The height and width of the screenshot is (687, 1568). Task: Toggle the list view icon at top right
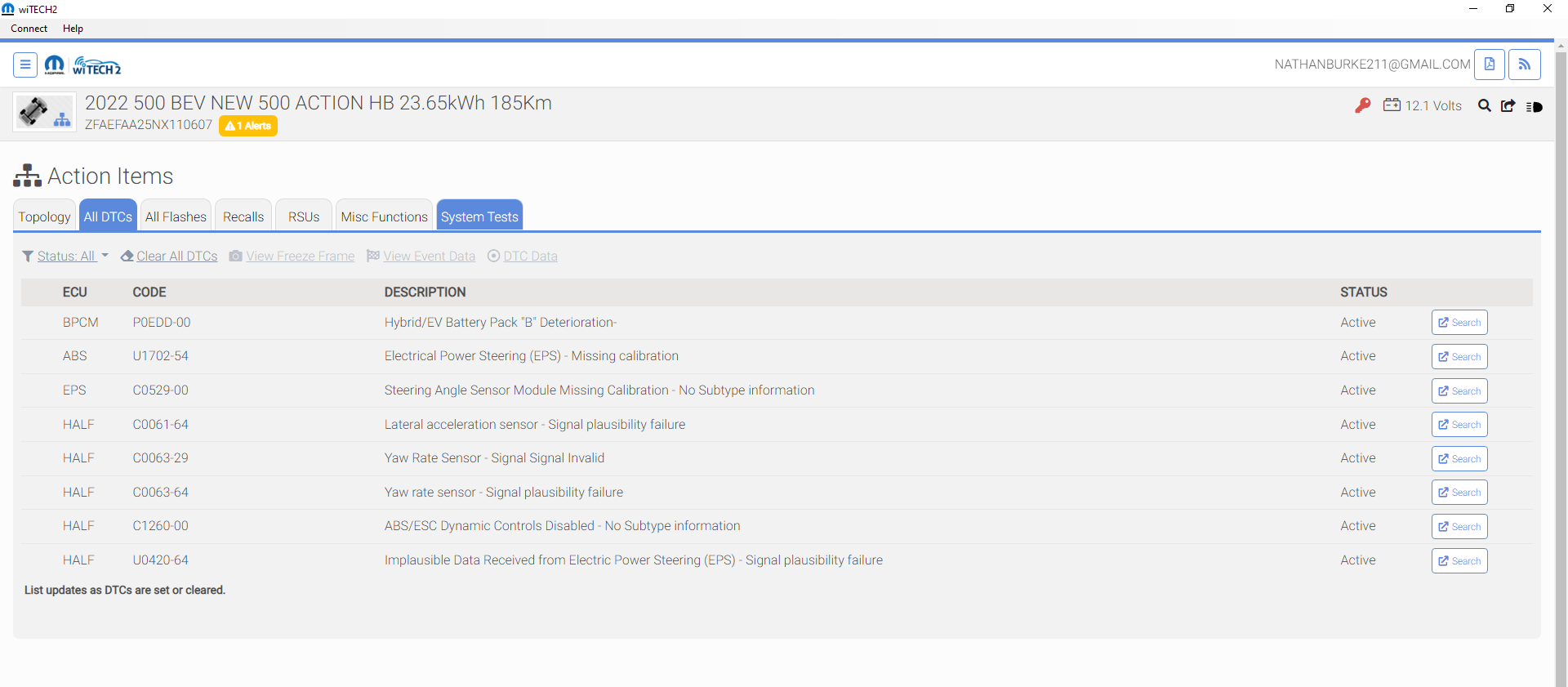coord(1534,106)
